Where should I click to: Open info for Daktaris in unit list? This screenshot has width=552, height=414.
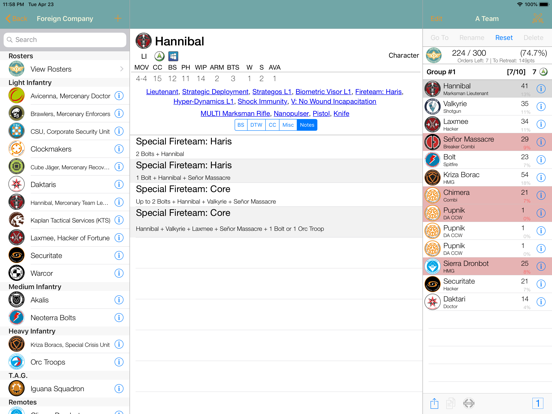point(119,184)
